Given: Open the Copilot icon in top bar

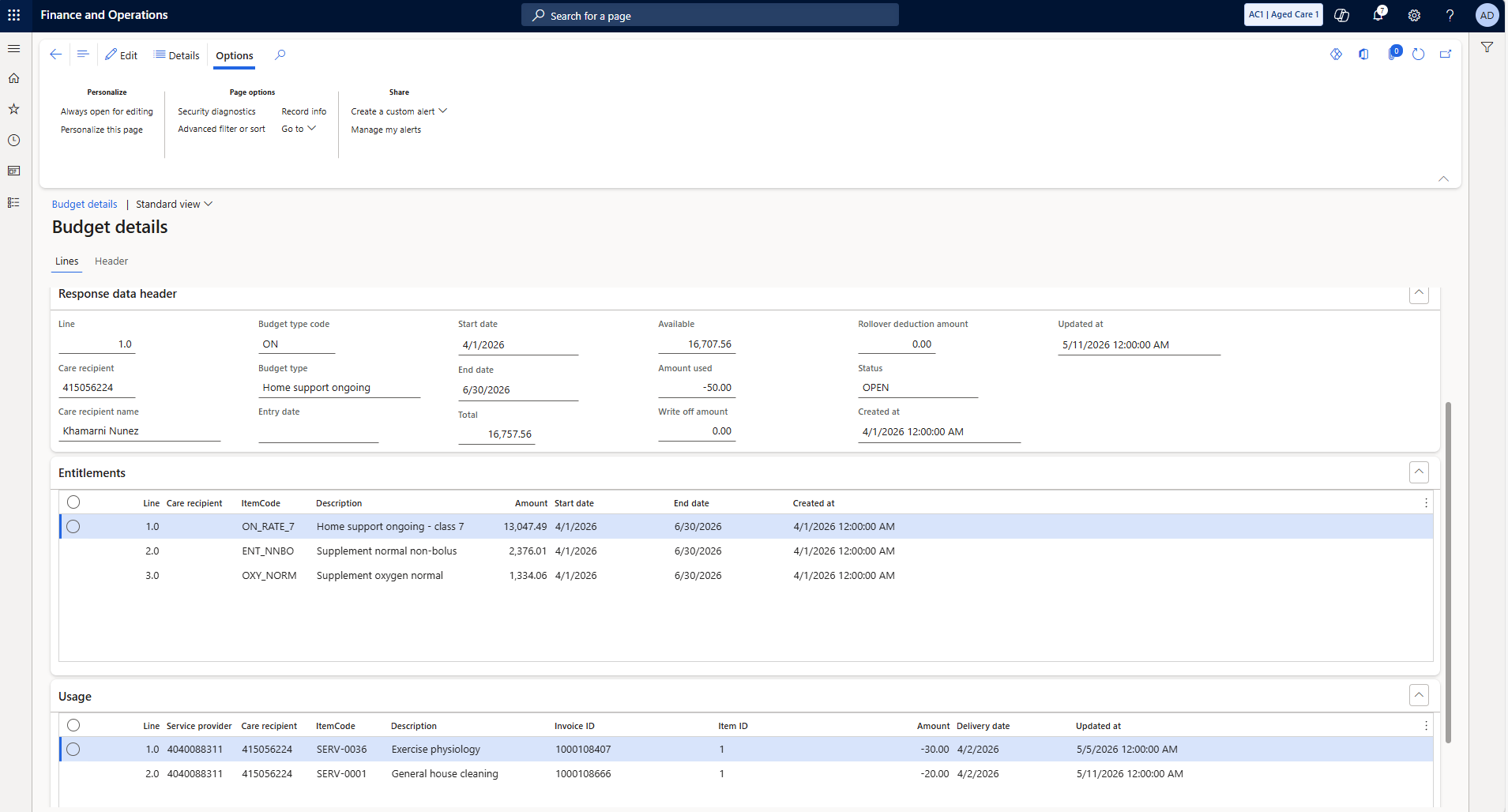Looking at the screenshot, I should pyautogui.click(x=1341, y=15).
